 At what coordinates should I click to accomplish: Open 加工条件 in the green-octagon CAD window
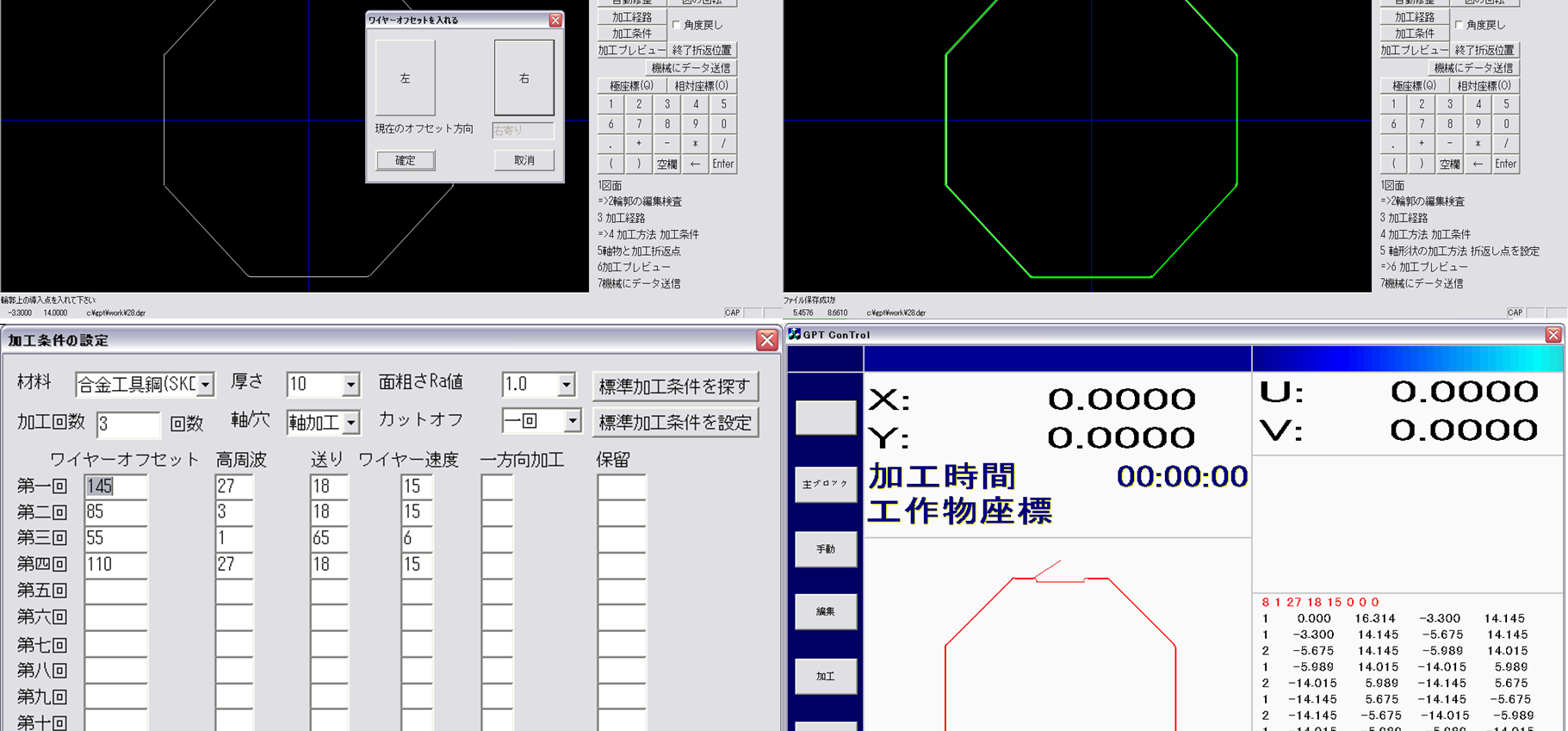click(x=1414, y=34)
